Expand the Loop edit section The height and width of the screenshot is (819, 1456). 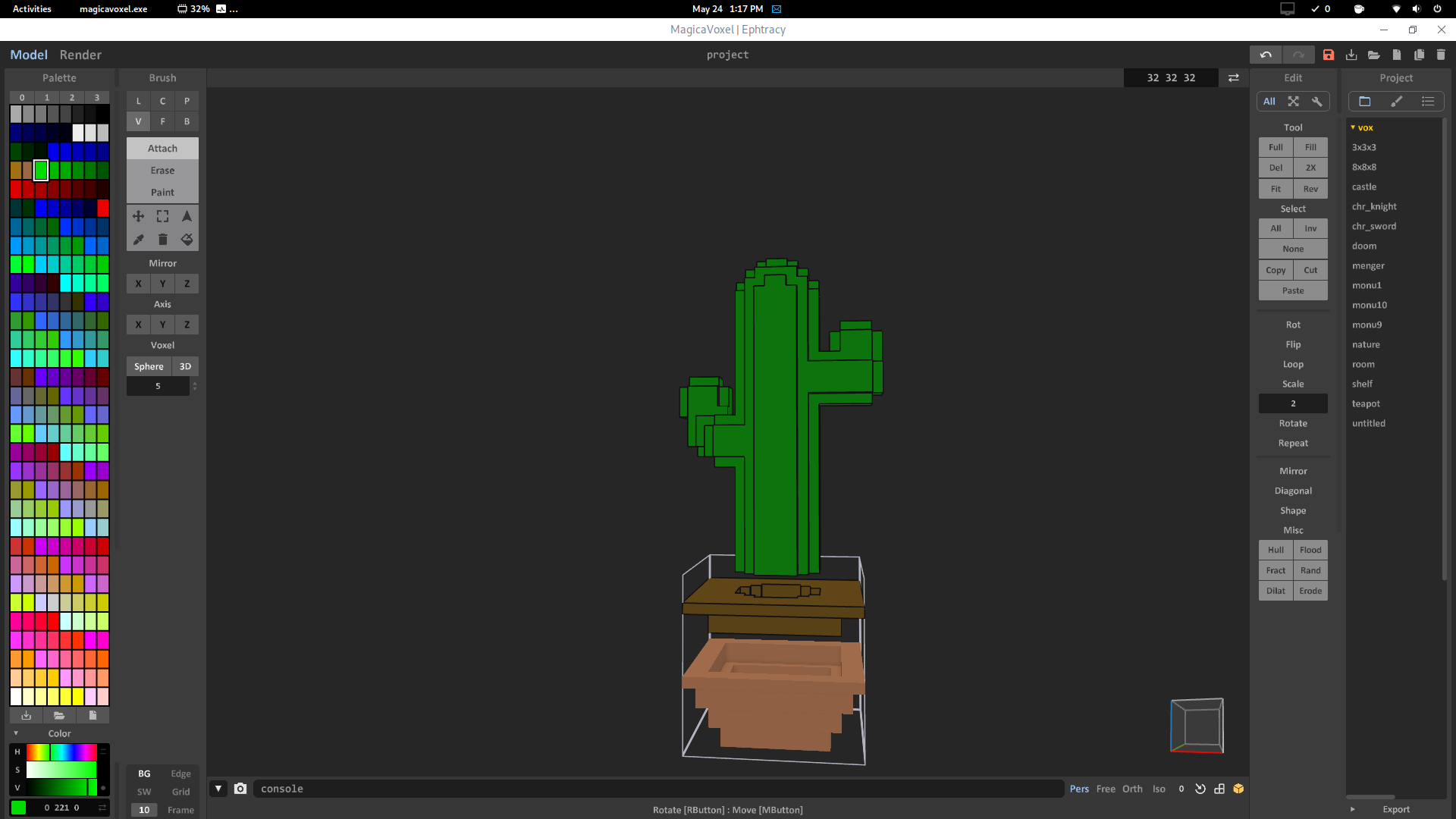click(1293, 364)
